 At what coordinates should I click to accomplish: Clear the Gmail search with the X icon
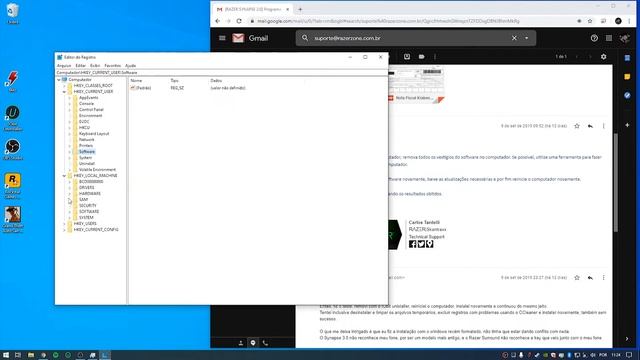pos(514,38)
